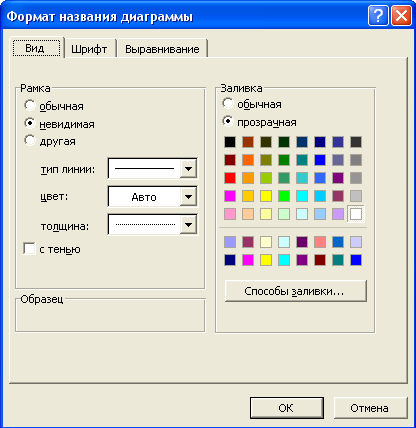Pick the bright green swatch in fourth row
Viewport: 416px width, 428px height.
click(x=284, y=196)
